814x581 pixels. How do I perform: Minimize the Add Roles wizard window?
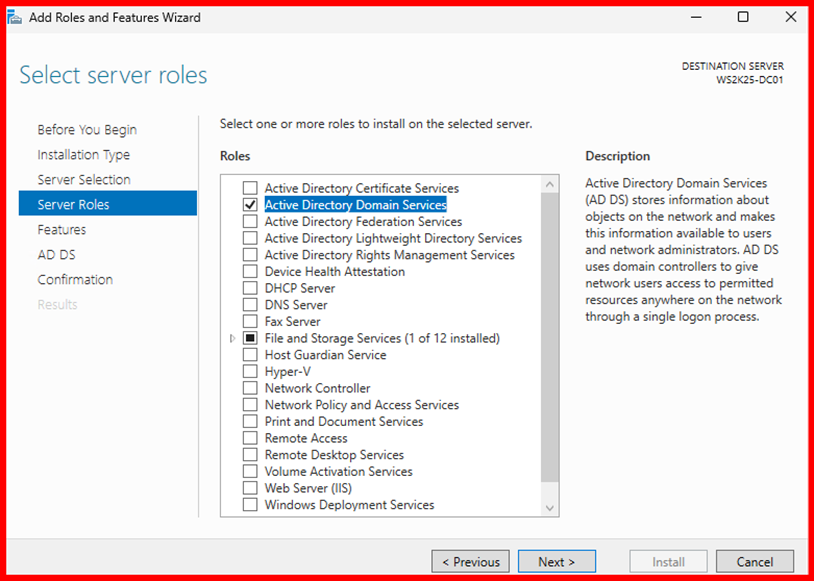click(x=696, y=17)
